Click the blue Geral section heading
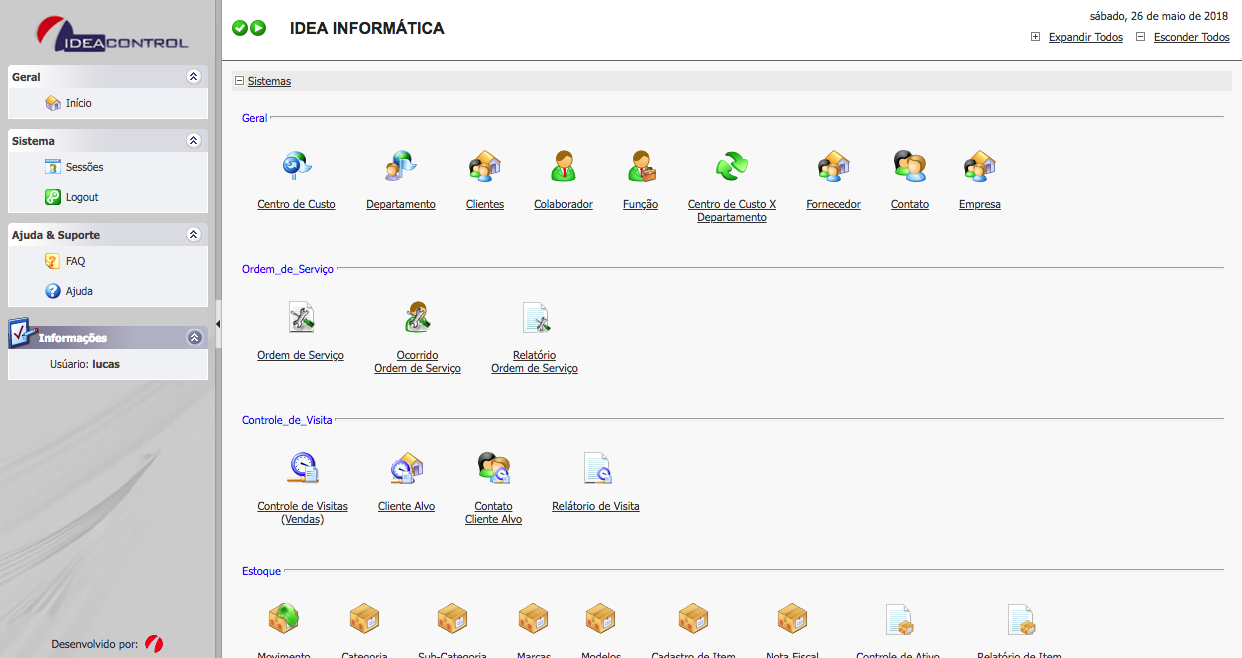This screenshot has width=1242, height=658. pyautogui.click(x=255, y=118)
